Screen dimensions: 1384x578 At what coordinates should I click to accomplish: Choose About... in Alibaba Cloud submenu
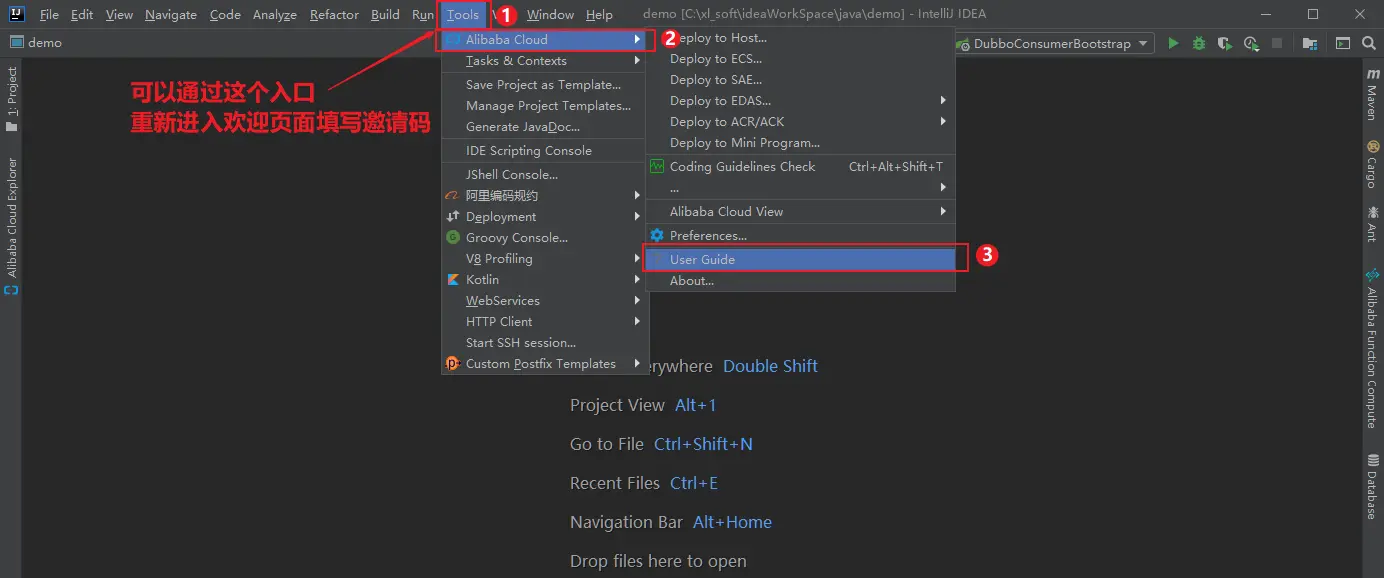[799, 281]
